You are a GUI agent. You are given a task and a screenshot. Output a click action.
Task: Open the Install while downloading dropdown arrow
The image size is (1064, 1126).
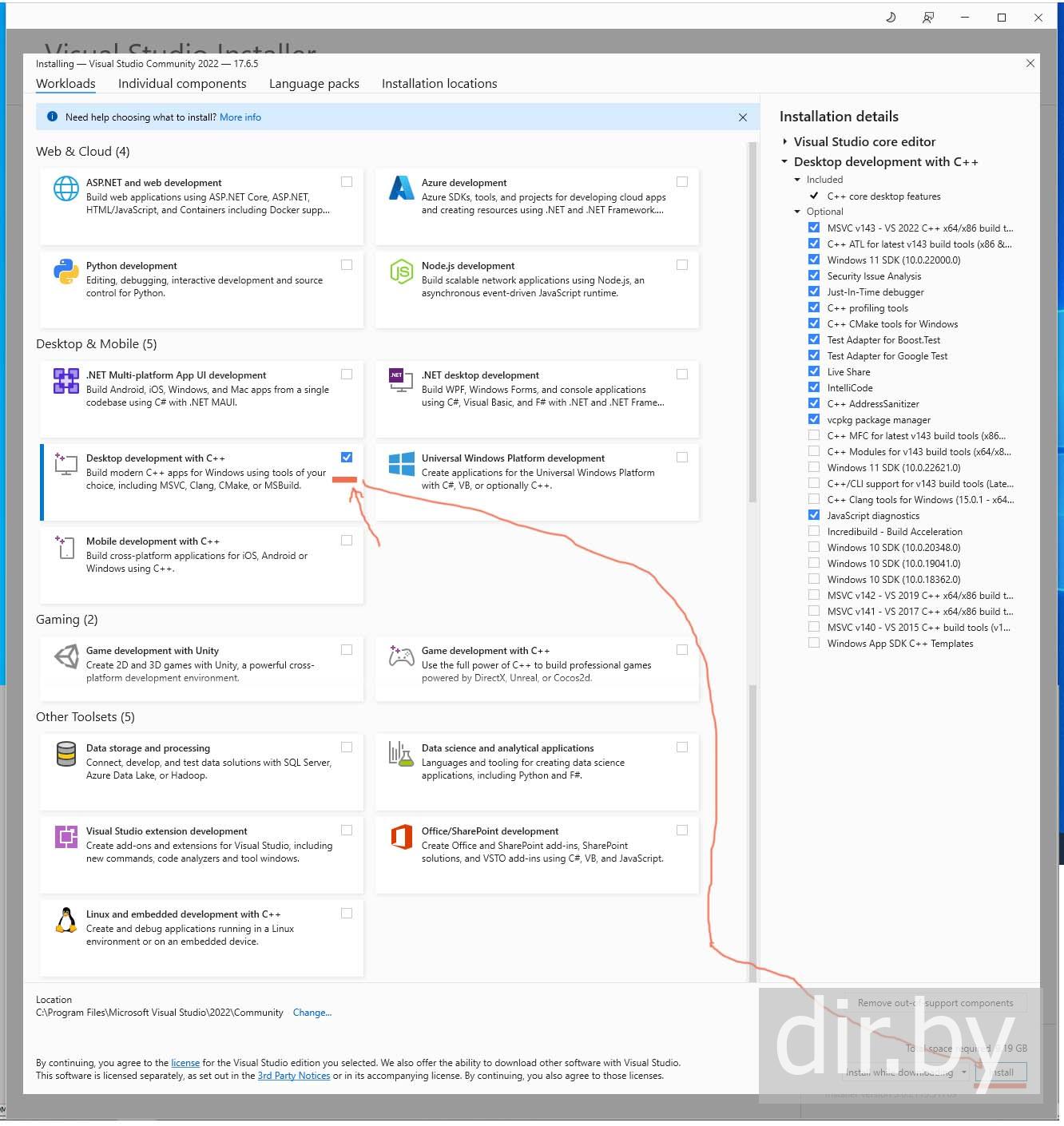click(964, 1072)
